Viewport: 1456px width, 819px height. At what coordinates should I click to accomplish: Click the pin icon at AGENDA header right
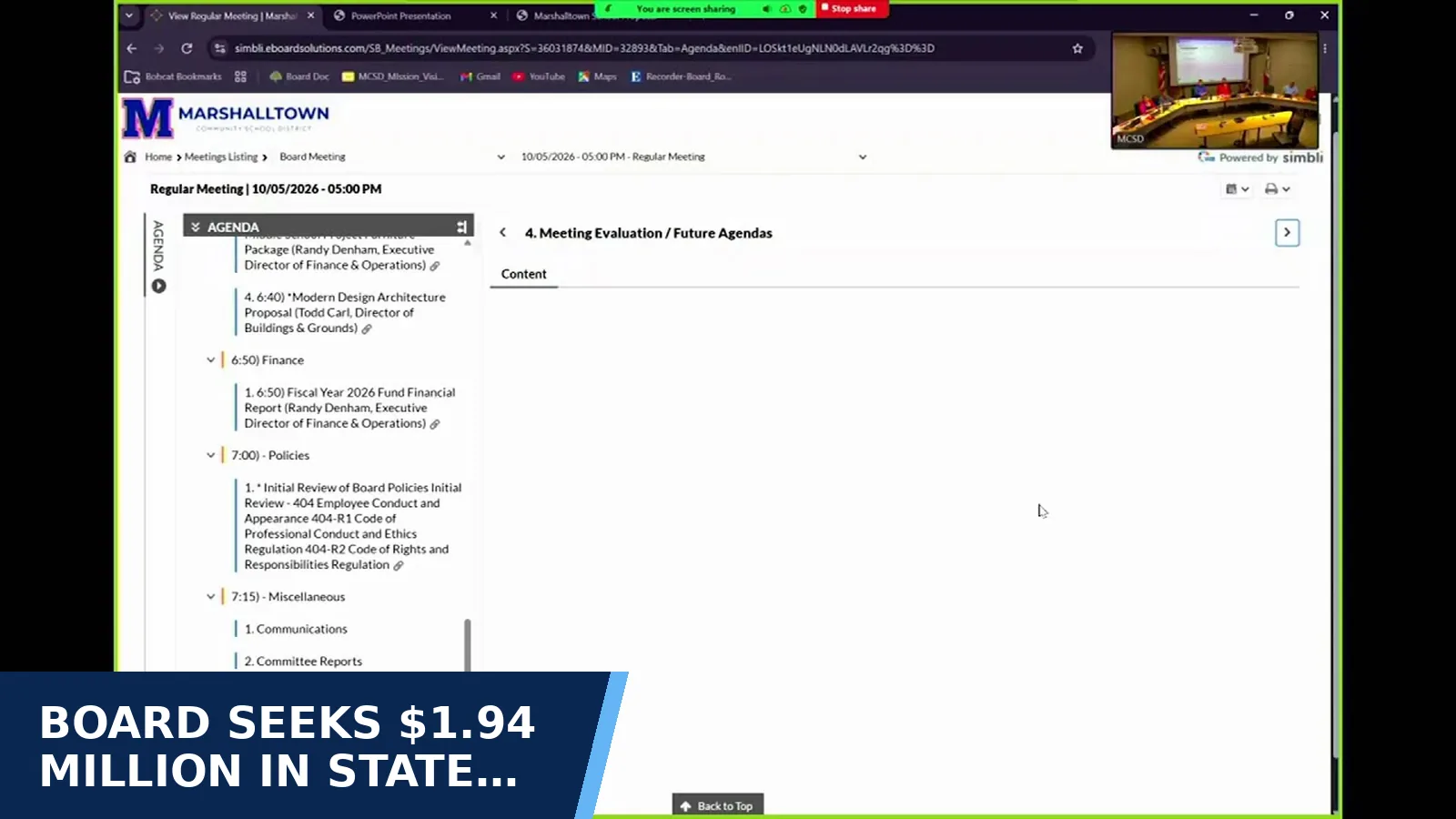click(461, 227)
